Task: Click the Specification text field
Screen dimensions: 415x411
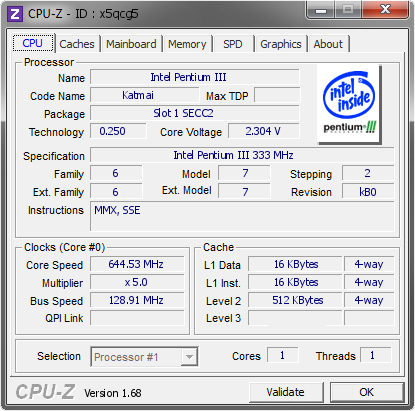Action: (x=242, y=155)
